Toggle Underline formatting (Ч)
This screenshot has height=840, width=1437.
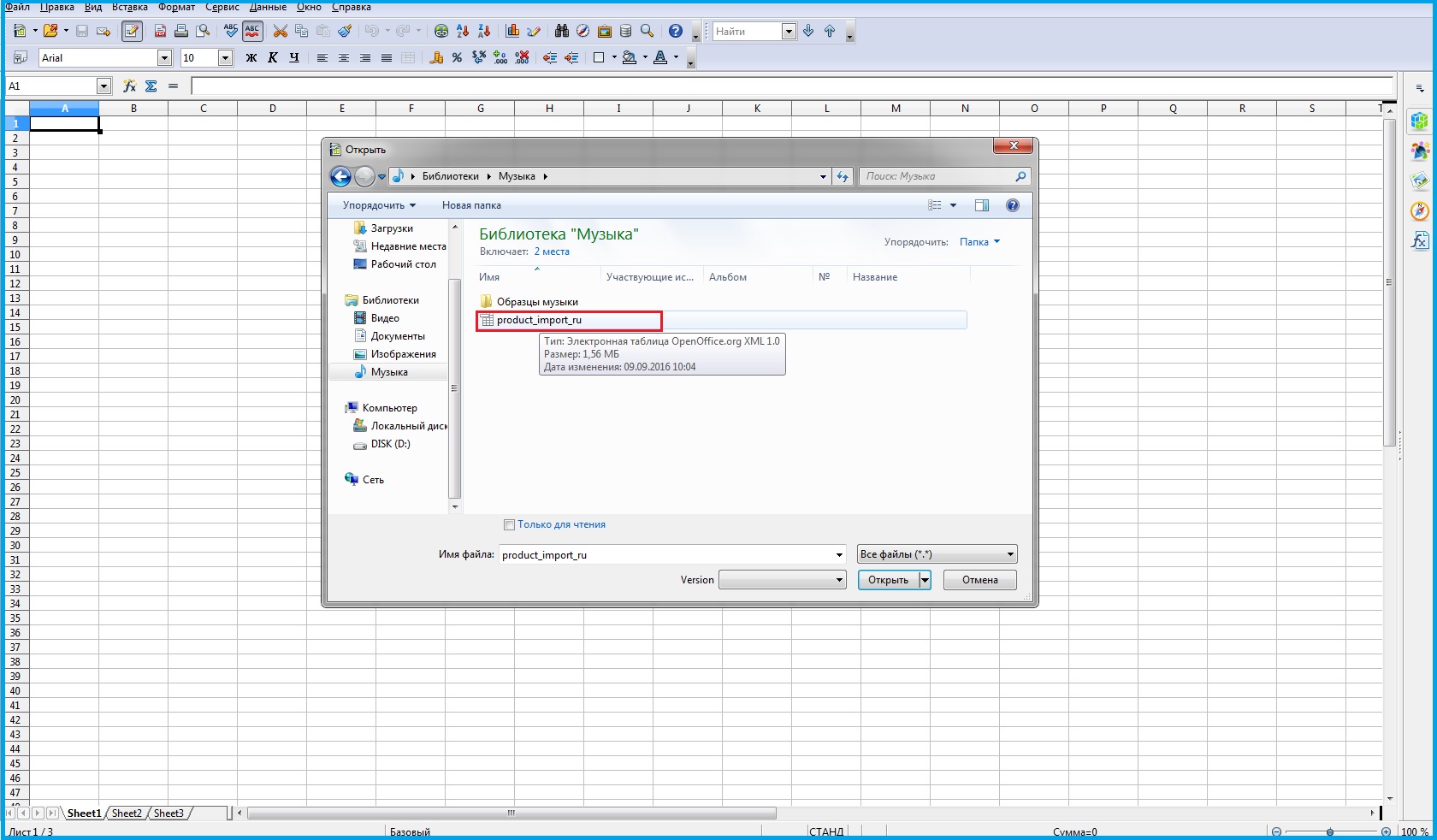coord(294,58)
